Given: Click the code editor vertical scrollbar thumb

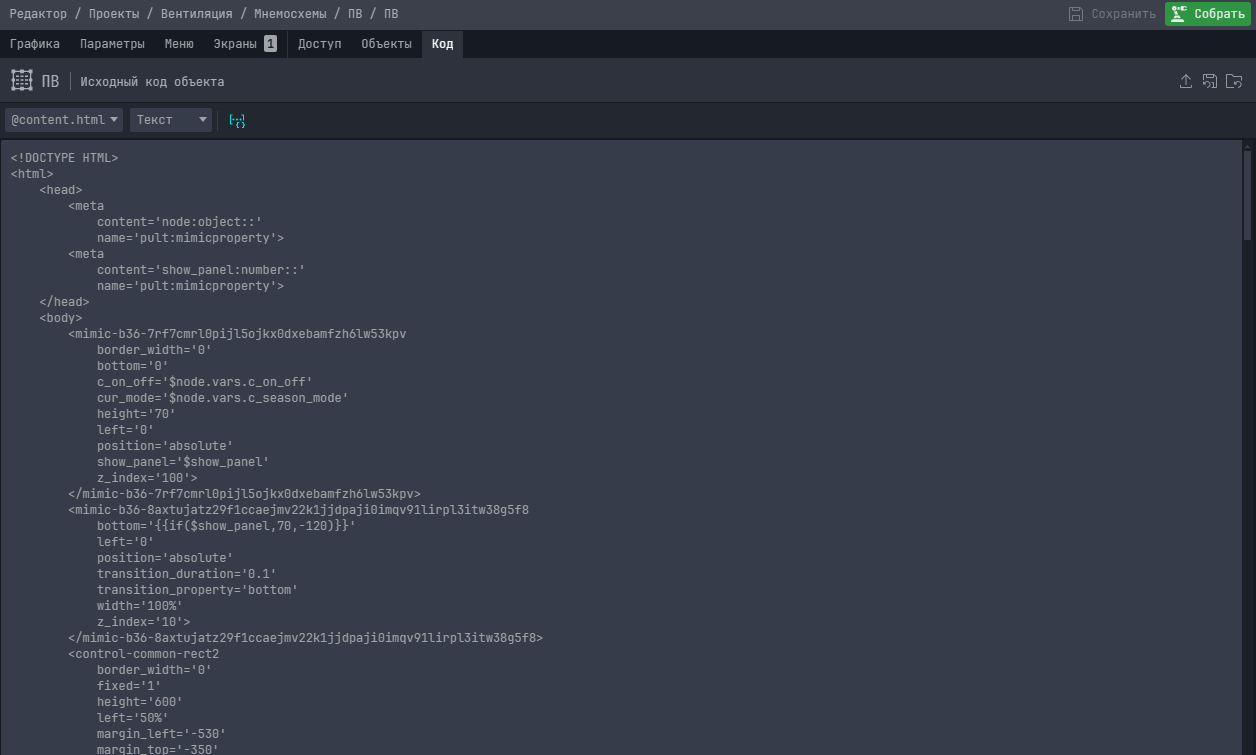Looking at the screenshot, I should tap(1247, 195).
